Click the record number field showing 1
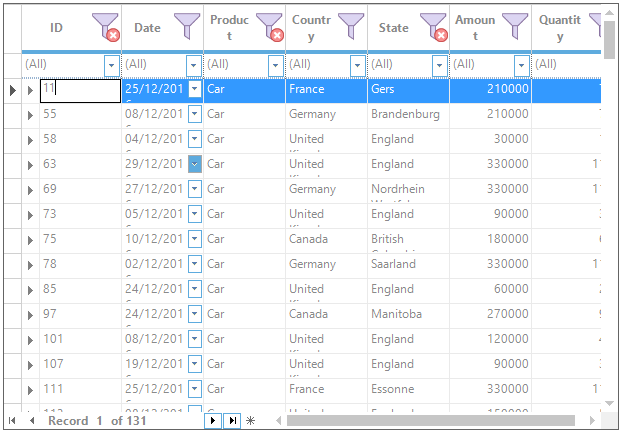 point(99,421)
